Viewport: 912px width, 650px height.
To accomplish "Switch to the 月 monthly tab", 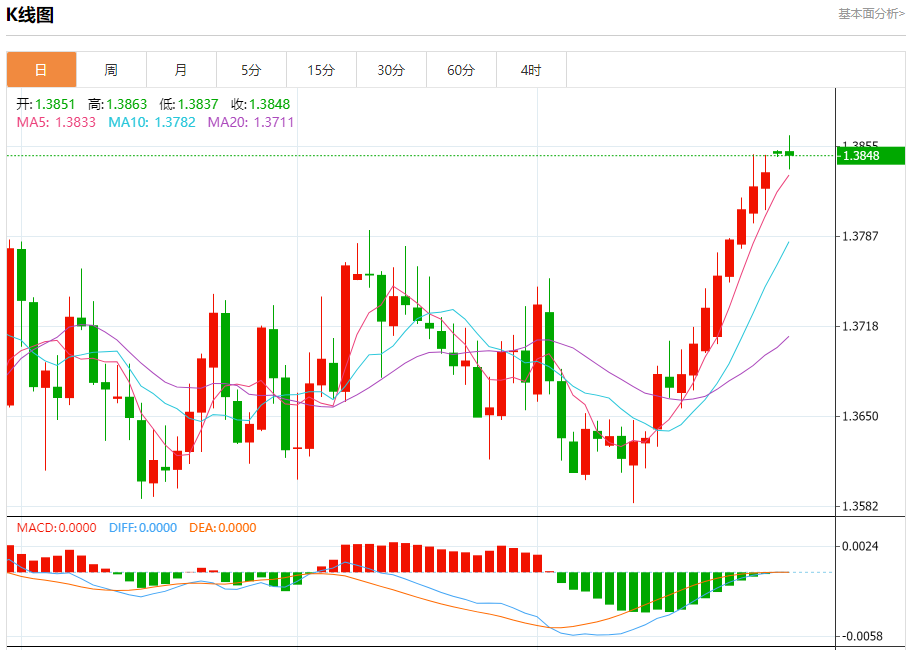I will pyautogui.click(x=181, y=70).
